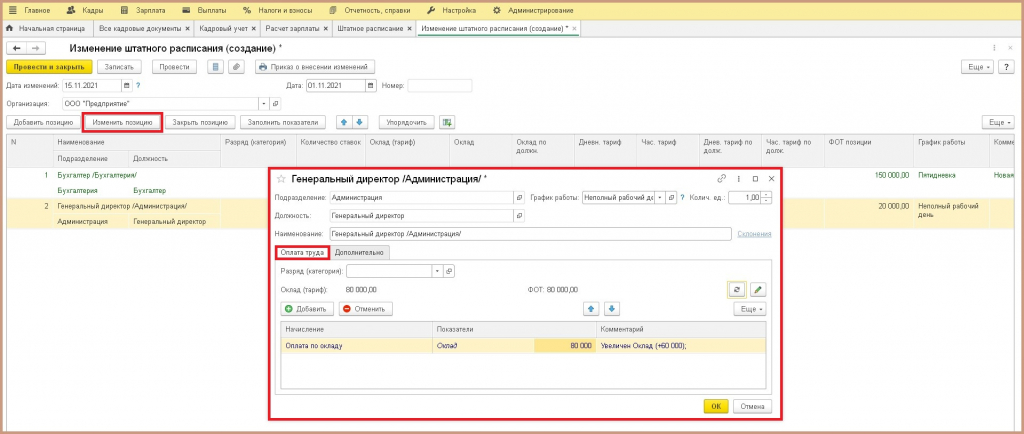Screen dimensions: 1024x434
Task: Click Добавить позицию button
Action: (x=43, y=122)
